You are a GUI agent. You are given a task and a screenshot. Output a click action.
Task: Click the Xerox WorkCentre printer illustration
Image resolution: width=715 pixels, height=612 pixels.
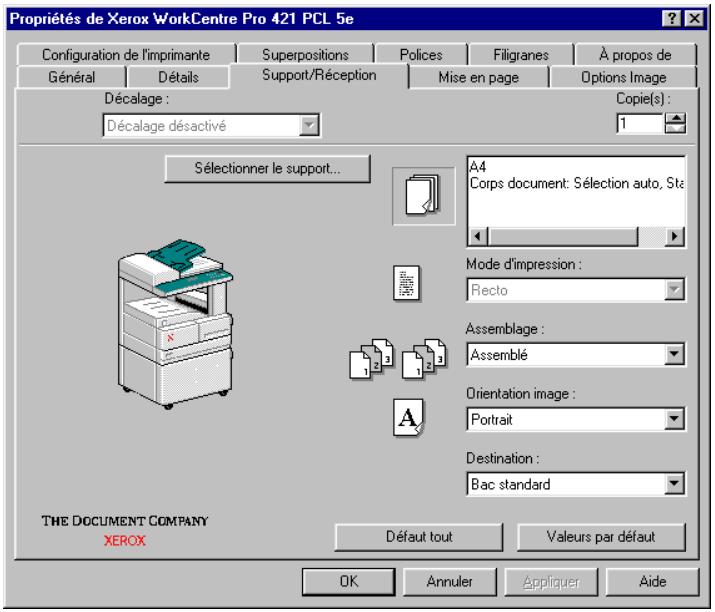point(175,324)
